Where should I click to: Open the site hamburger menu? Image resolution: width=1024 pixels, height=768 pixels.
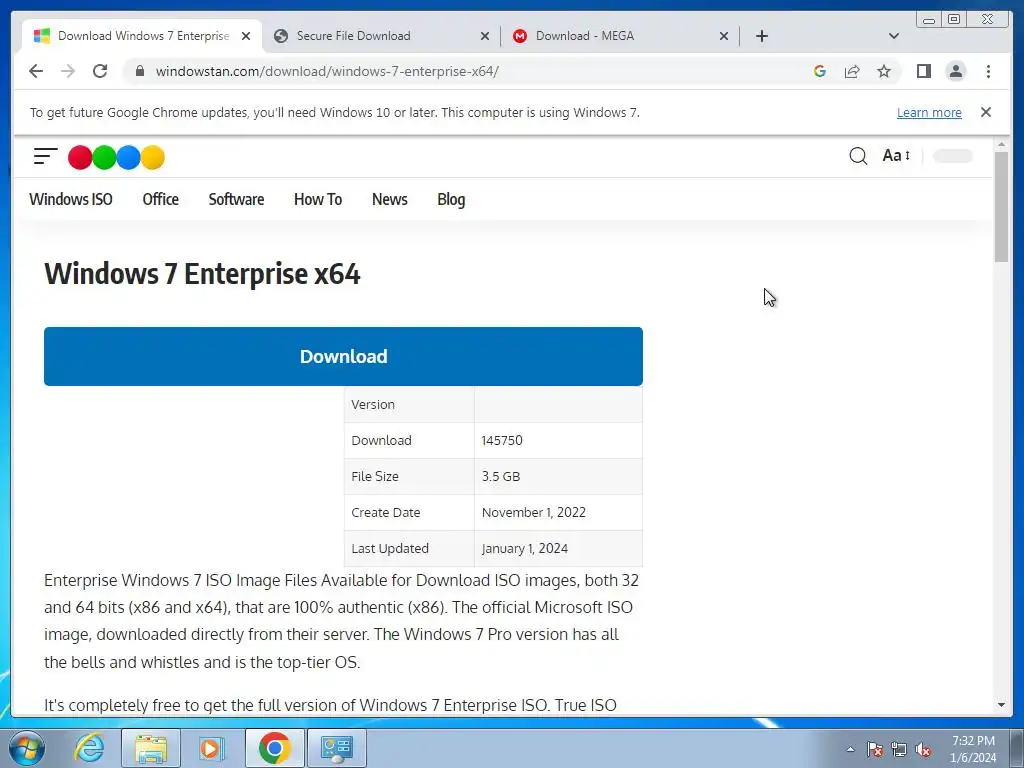click(45, 156)
